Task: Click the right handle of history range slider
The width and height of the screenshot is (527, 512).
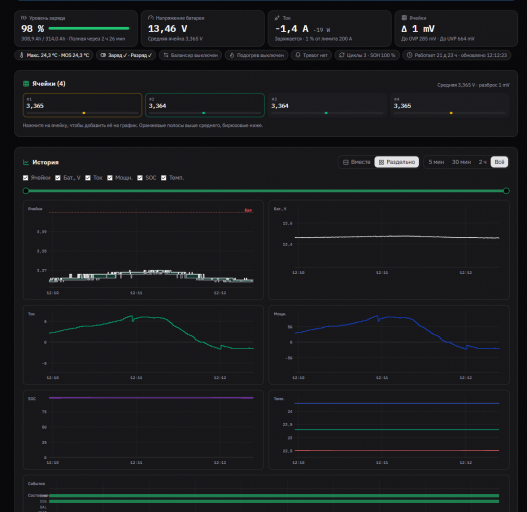Action: pyautogui.click(x=506, y=191)
